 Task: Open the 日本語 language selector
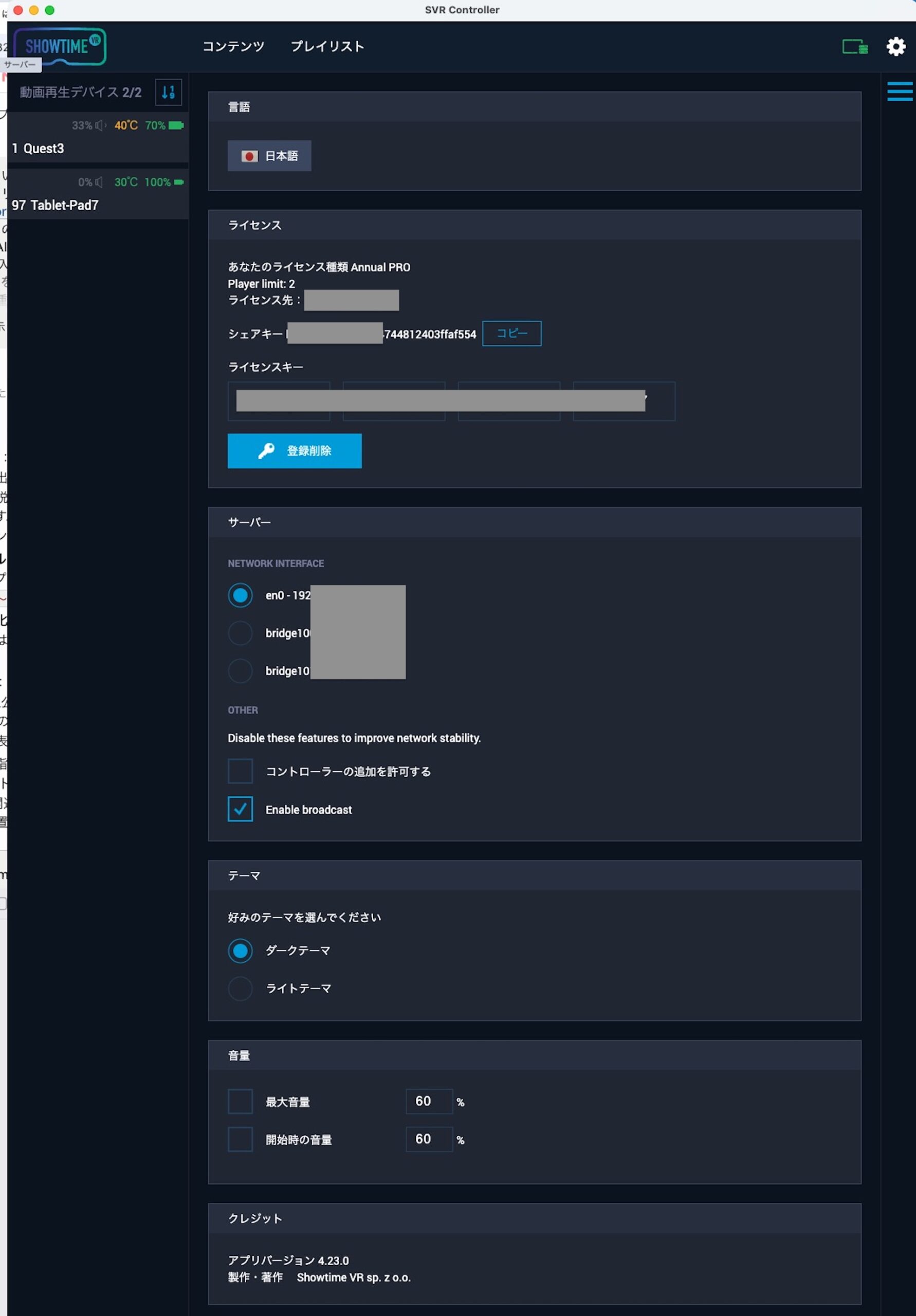269,156
